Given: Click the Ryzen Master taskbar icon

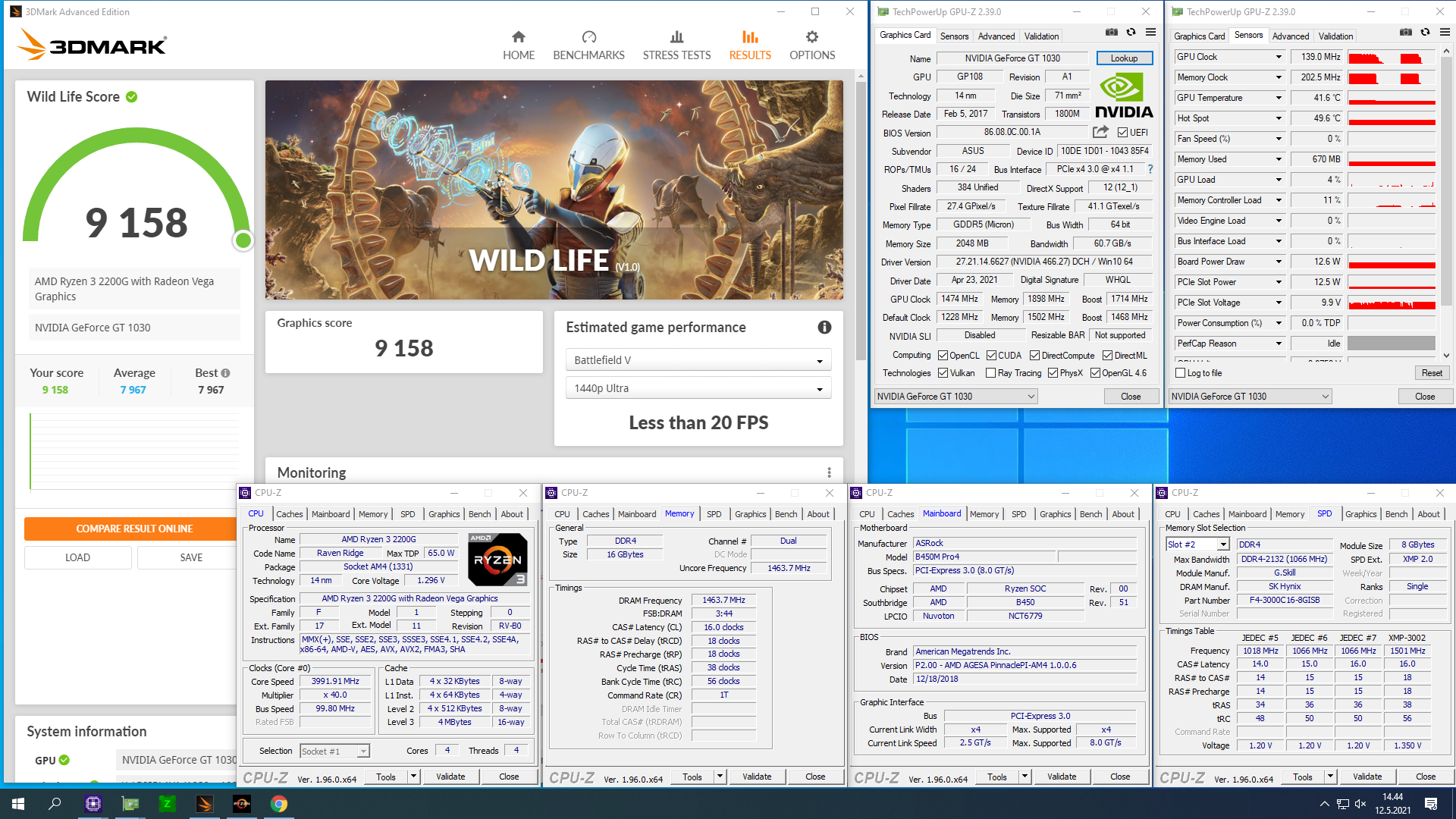Looking at the screenshot, I should [241, 804].
